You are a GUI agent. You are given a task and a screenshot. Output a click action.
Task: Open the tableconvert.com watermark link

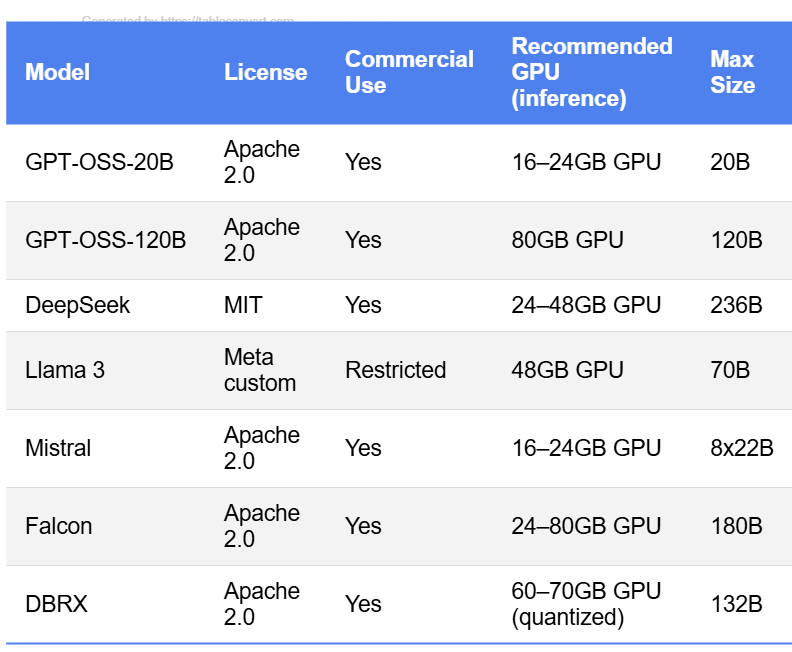188,19
